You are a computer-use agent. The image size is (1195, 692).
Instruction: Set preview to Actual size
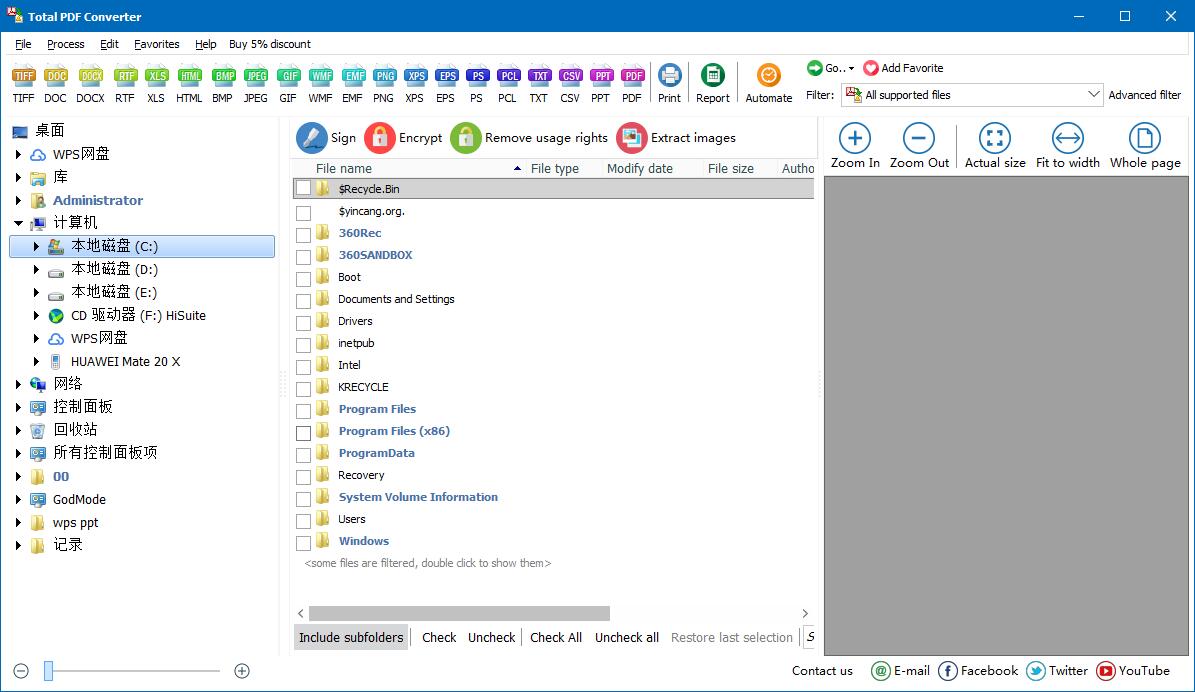[995, 146]
